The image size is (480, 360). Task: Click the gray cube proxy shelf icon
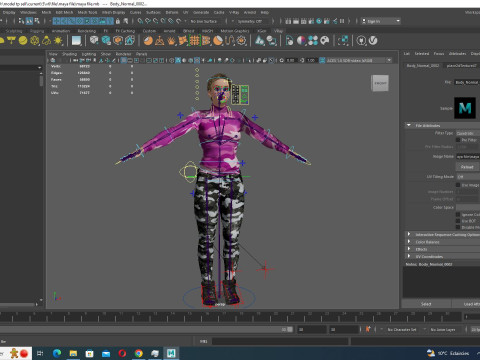tap(94, 41)
